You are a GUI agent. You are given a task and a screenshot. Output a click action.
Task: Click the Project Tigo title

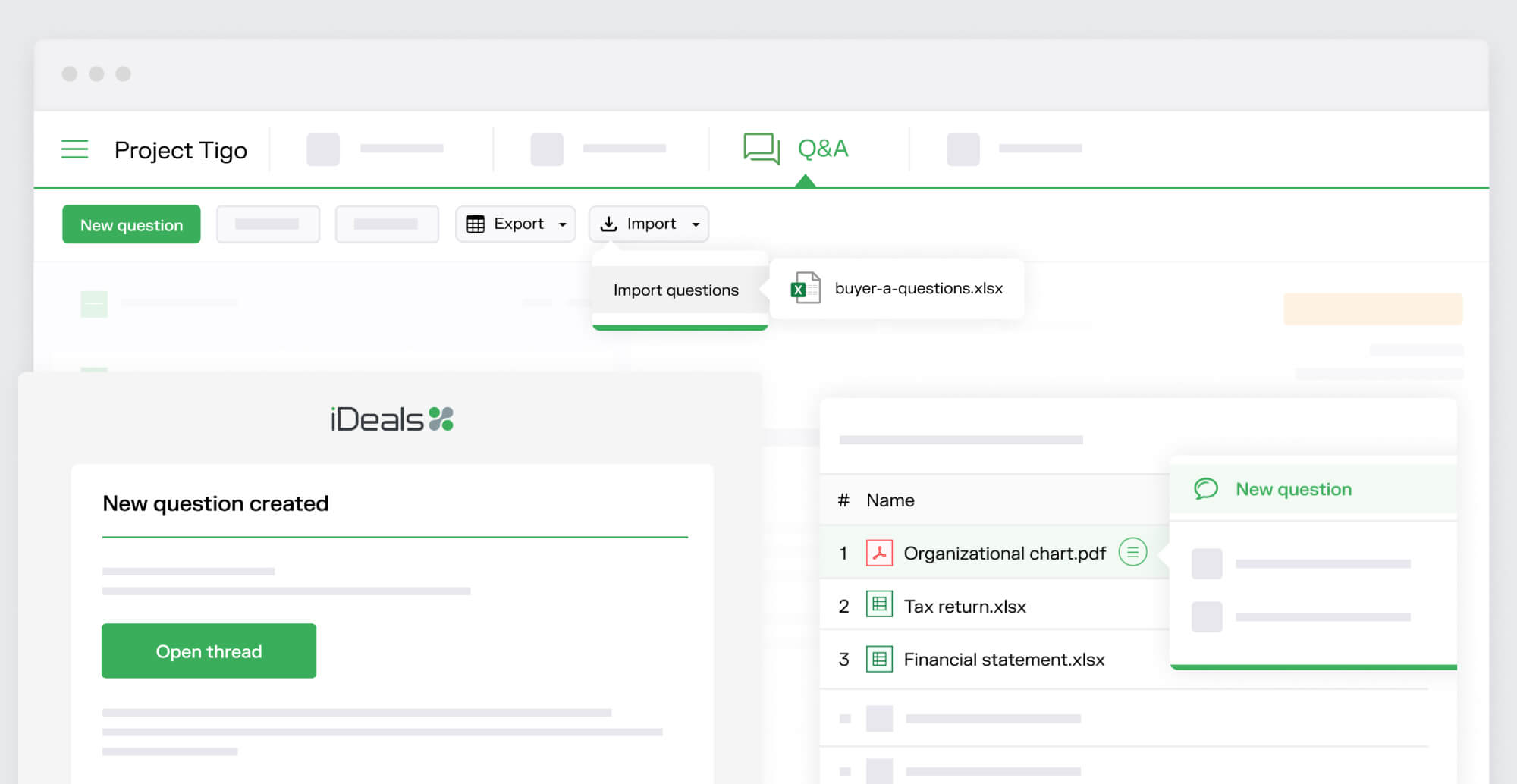(x=181, y=150)
